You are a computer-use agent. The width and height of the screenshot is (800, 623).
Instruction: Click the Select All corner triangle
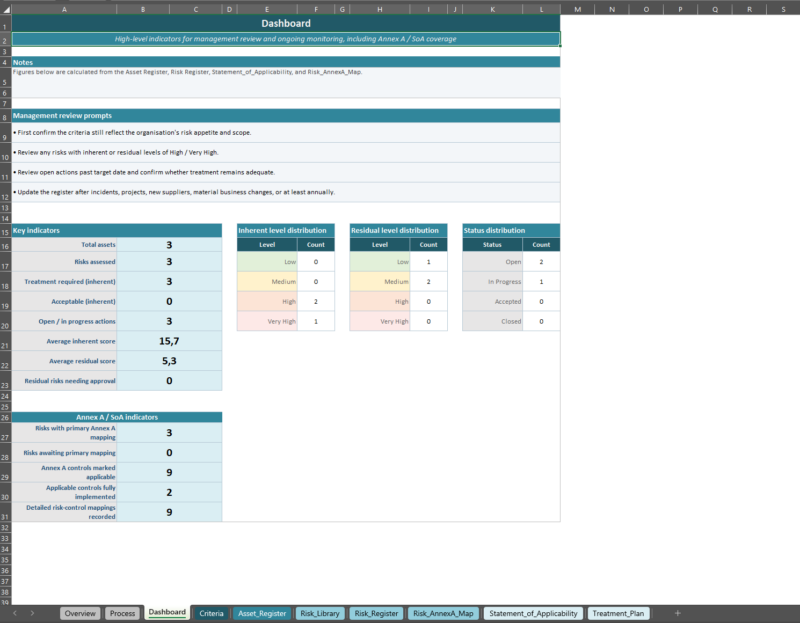pos(6,9)
